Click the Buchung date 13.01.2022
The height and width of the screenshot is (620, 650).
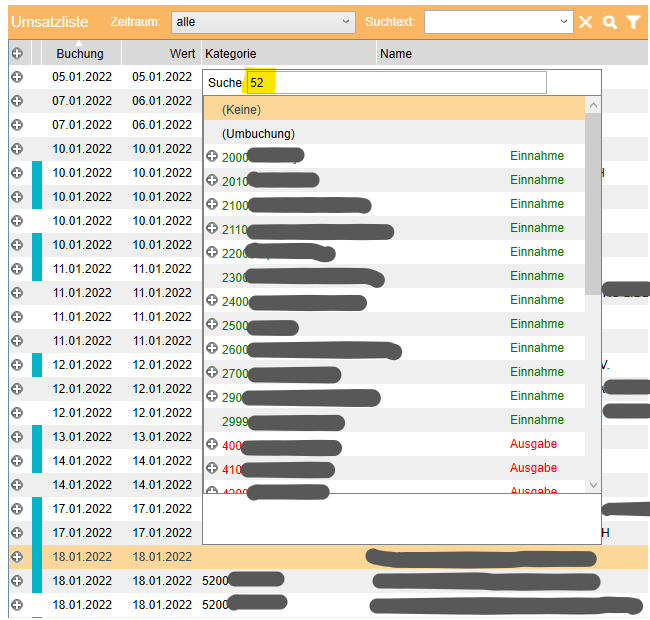(82, 436)
